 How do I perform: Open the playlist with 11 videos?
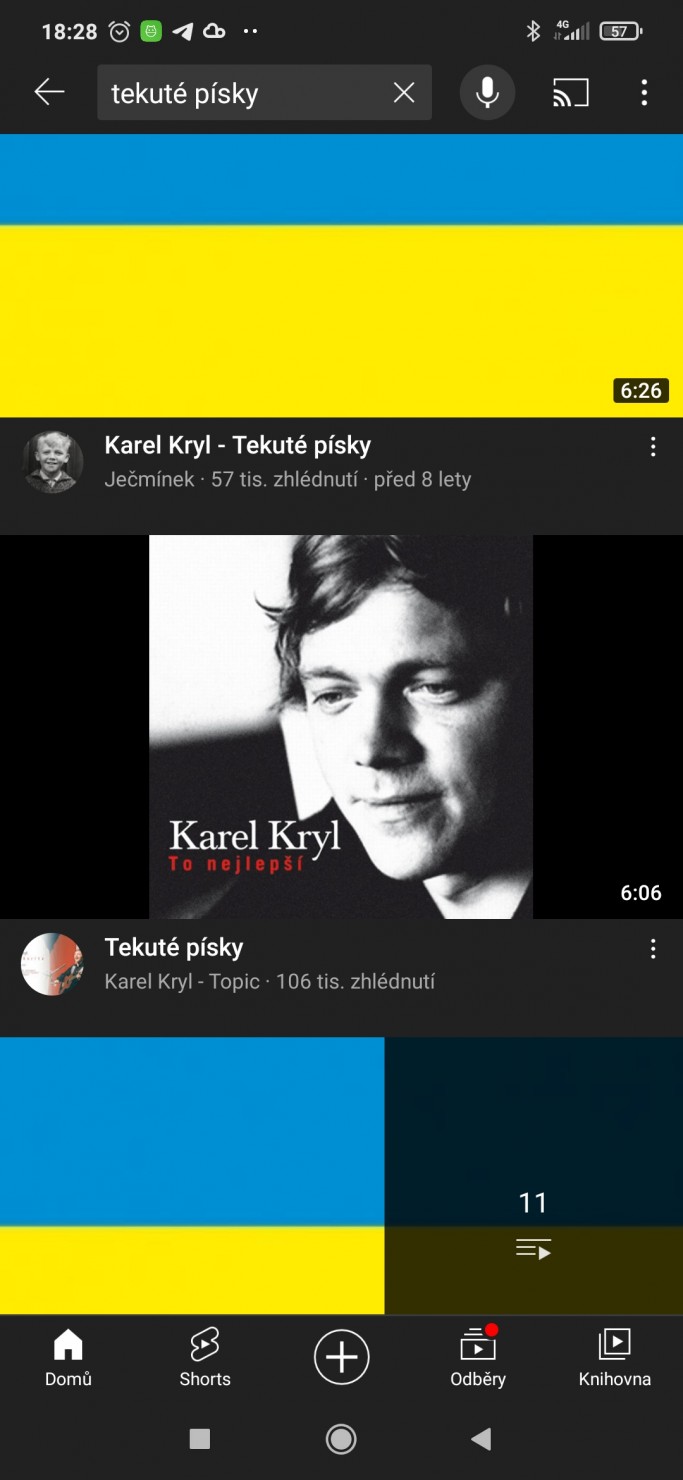[x=534, y=1176]
